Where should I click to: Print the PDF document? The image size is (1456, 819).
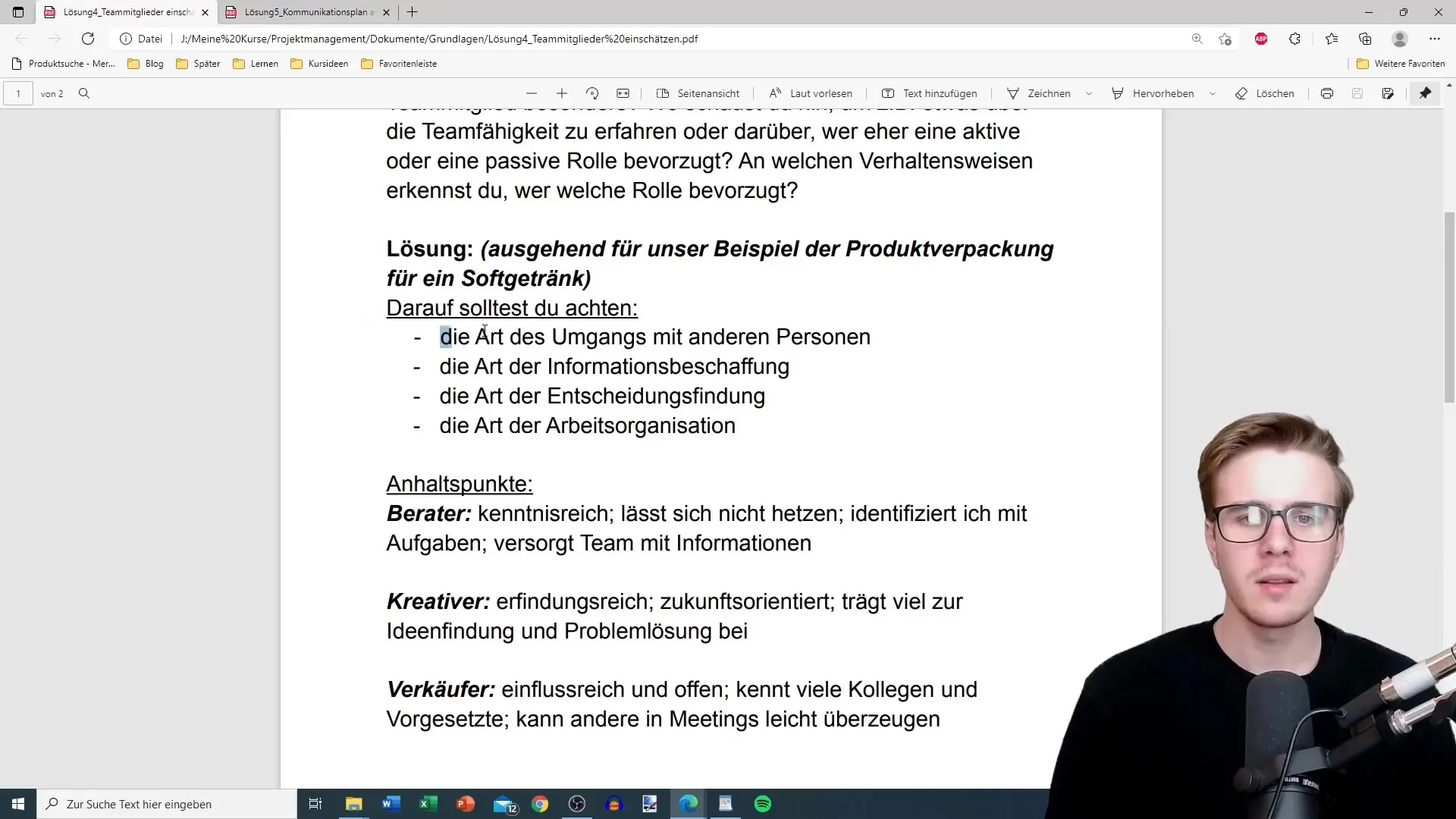1327,93
